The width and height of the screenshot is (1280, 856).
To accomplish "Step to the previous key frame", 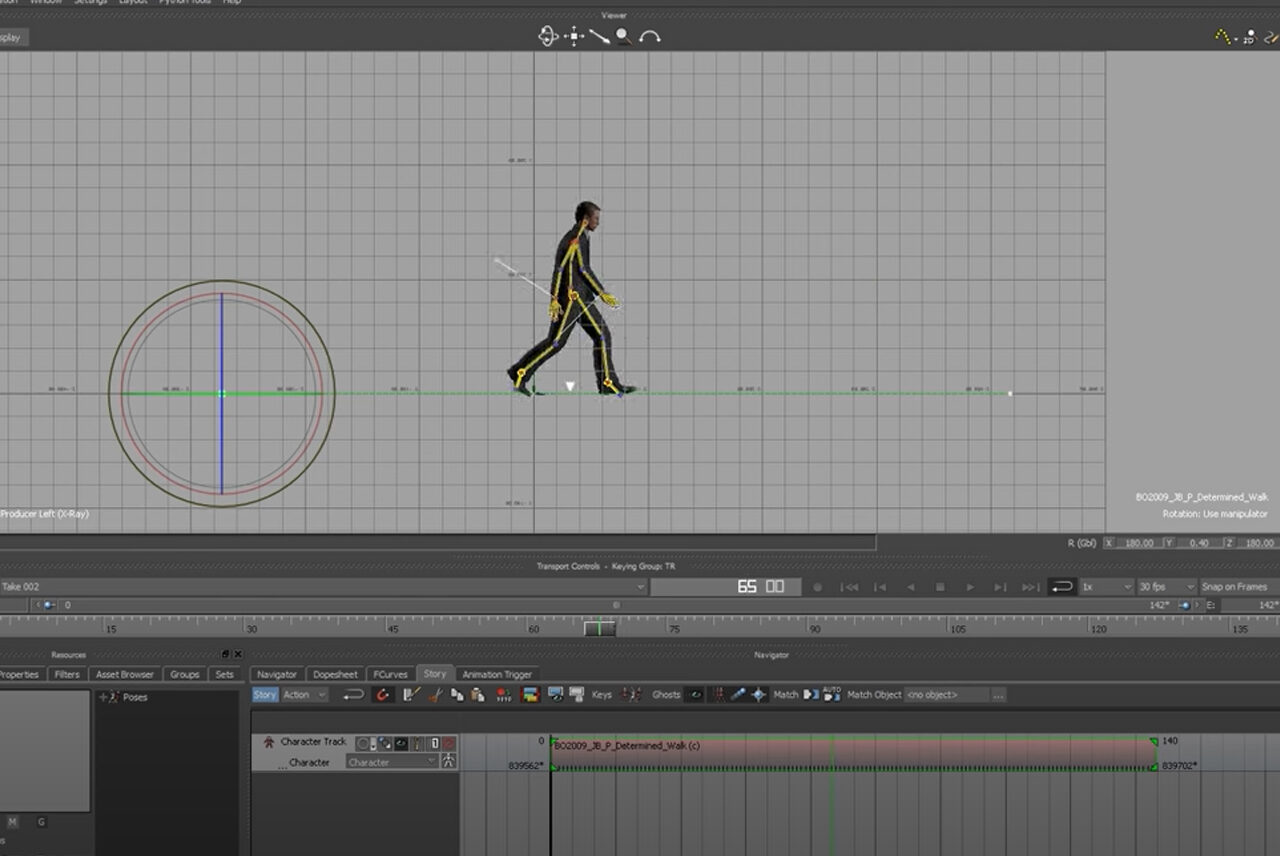I will [x=880, y=587].
